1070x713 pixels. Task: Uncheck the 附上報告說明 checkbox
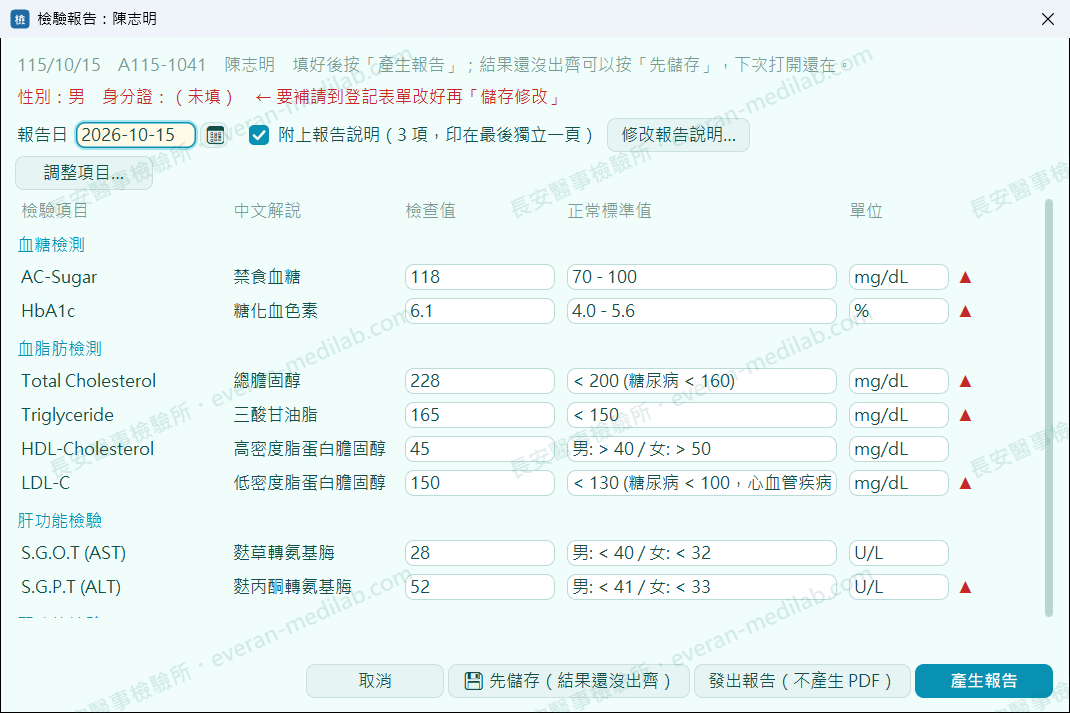[x=259, y=135]
